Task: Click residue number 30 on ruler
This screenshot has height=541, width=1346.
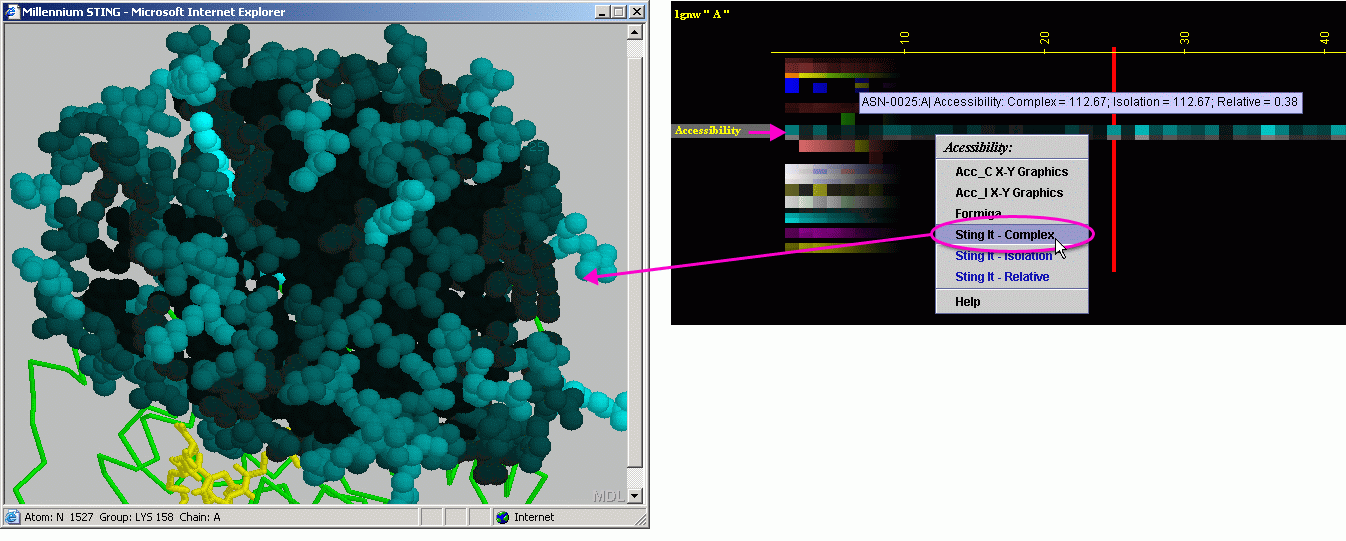Action: tap(1184, 38)
